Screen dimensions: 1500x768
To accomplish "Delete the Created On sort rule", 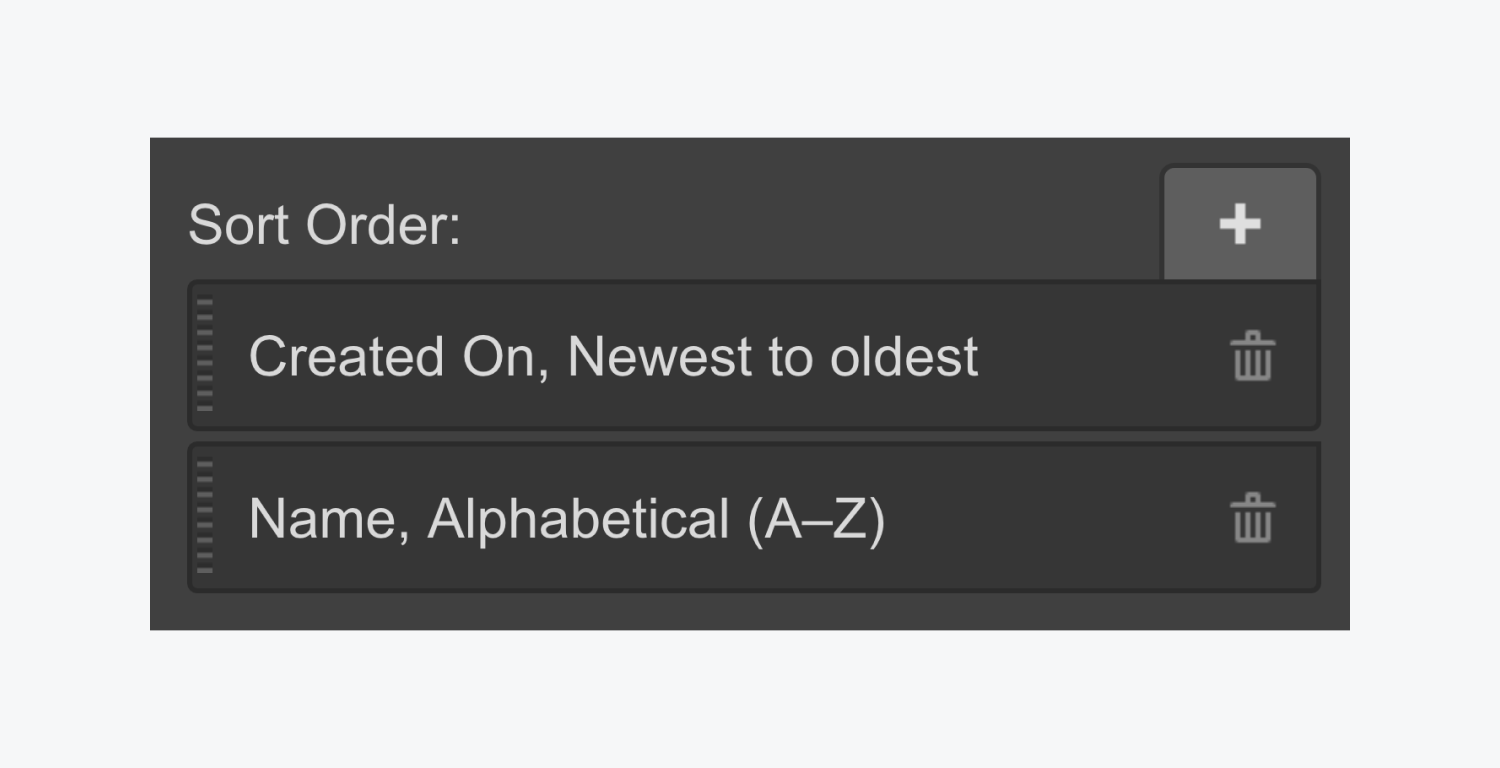I will (1252, 357).
